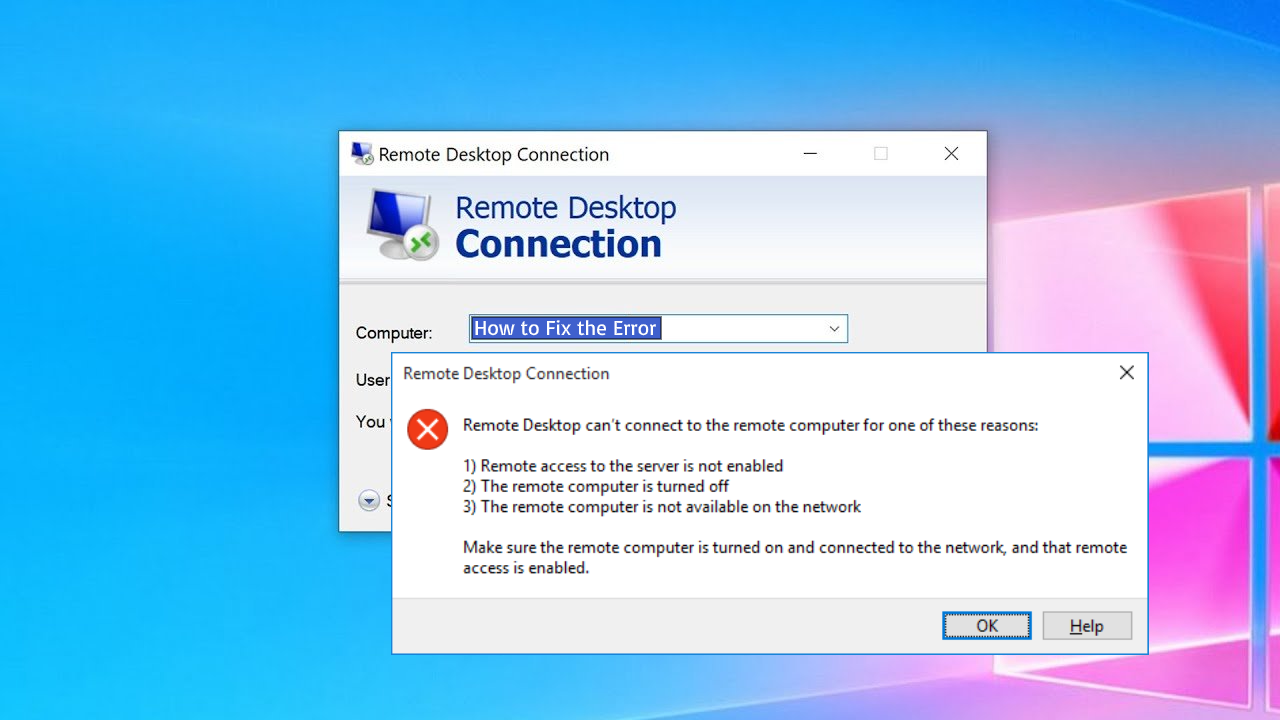The height and width of the screenshot is (720, 1280).
Task: Click the main window's title bar text
Action: coord(494,155)
